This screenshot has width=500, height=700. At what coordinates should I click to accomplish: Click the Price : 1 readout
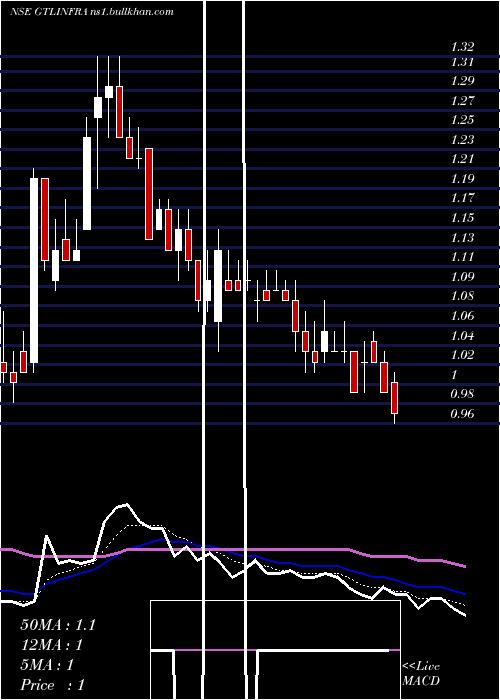(x=52, y=685)
